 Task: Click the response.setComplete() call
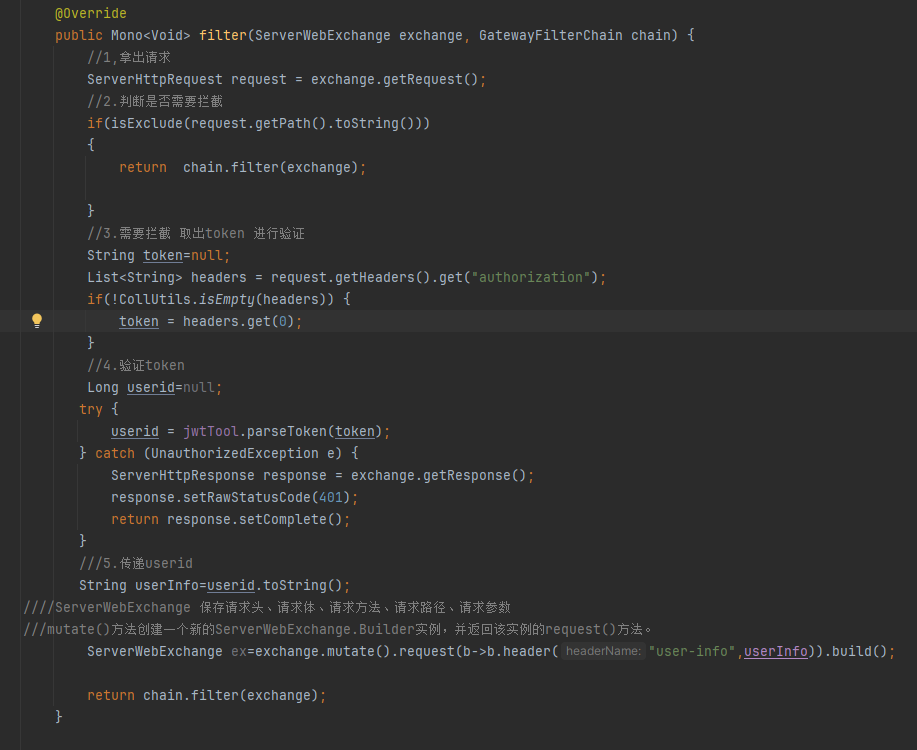click(x=255, y=520)
